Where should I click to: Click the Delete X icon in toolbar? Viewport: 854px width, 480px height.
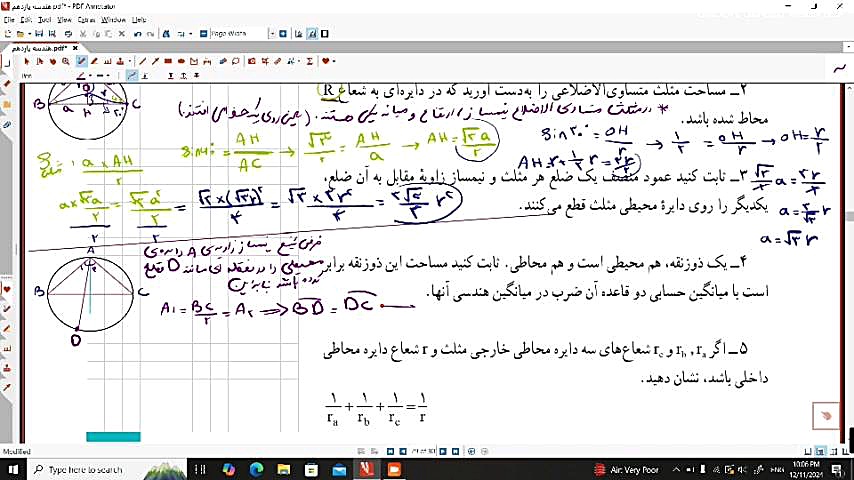coord(121,34)
